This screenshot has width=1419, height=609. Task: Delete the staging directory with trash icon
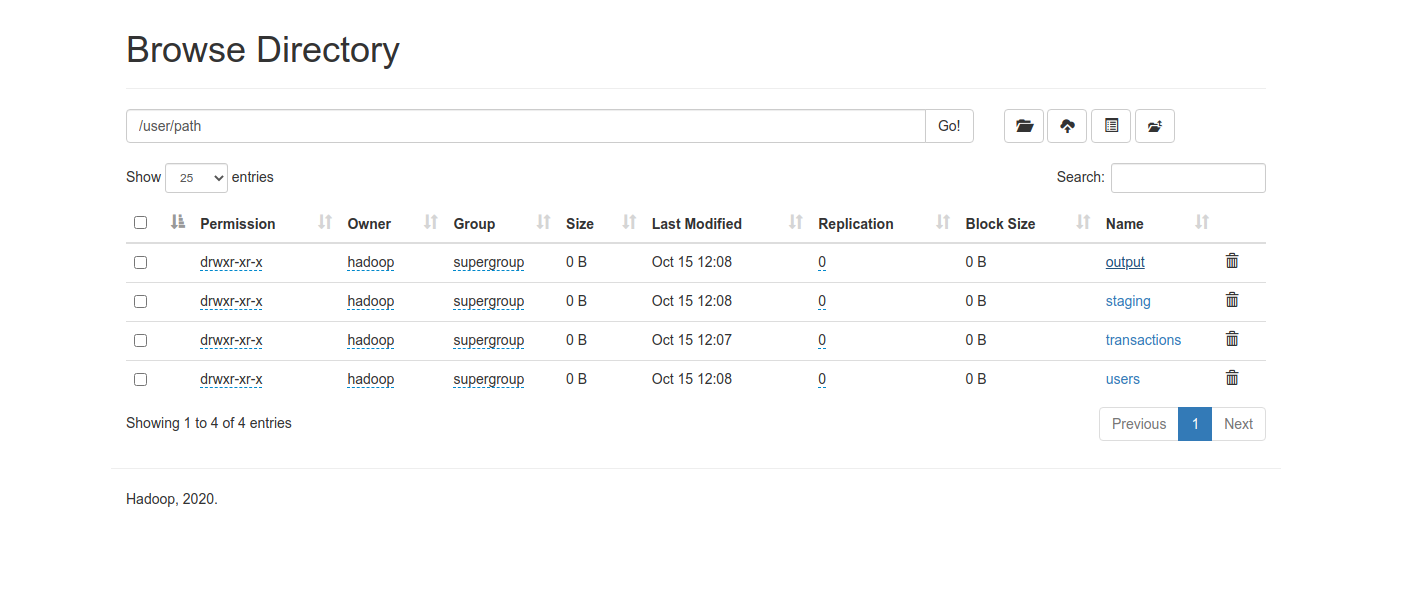(x=1232, y=300)
